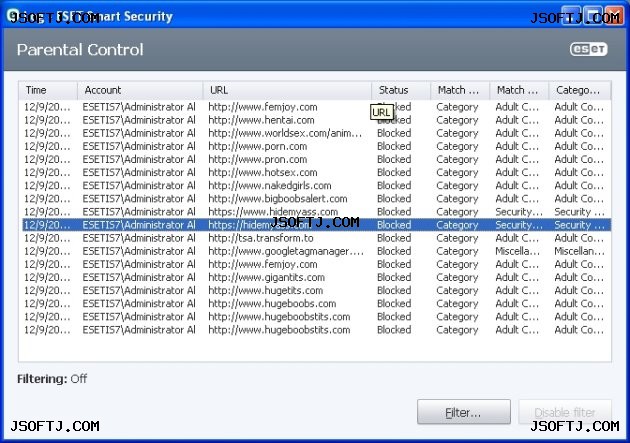Click Adult Co... cell in tsa.transform.to row
This screenshot has width=630, height=443.
579,238
